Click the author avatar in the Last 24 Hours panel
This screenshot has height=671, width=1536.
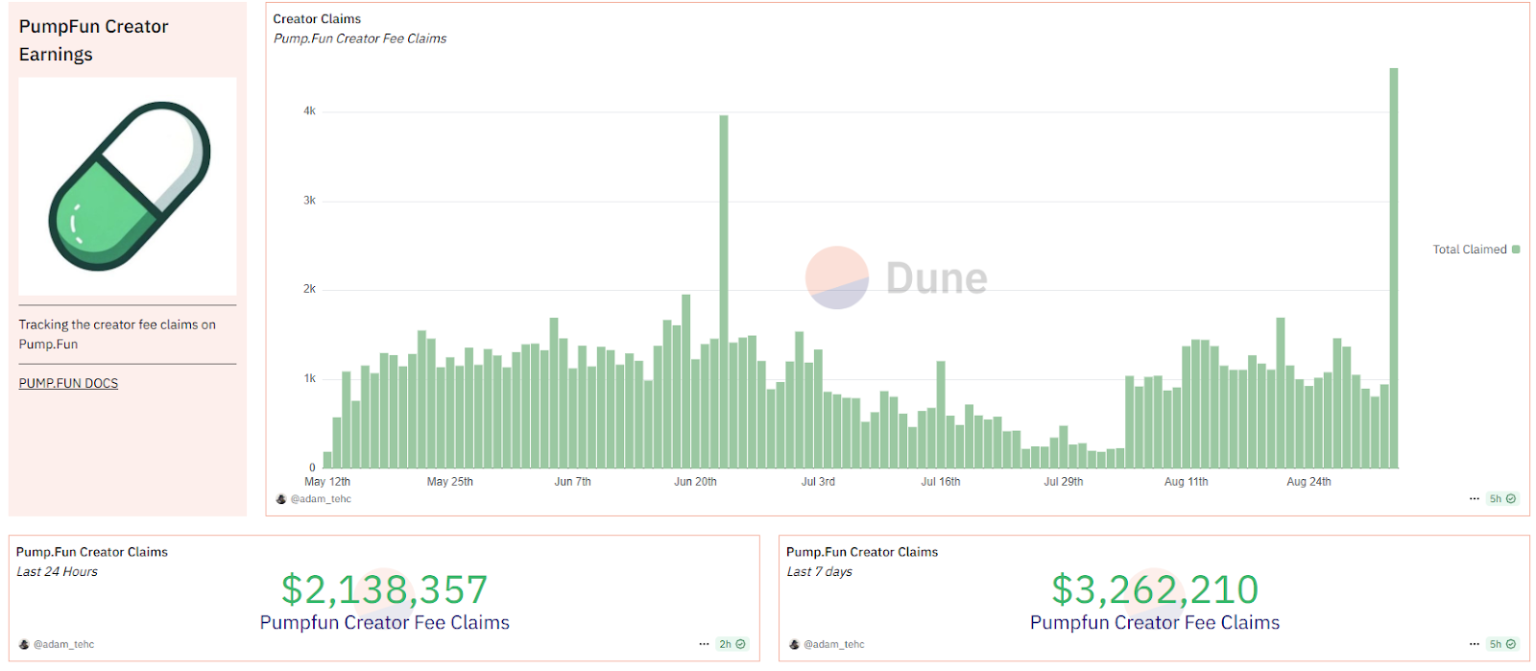point(24,645)
